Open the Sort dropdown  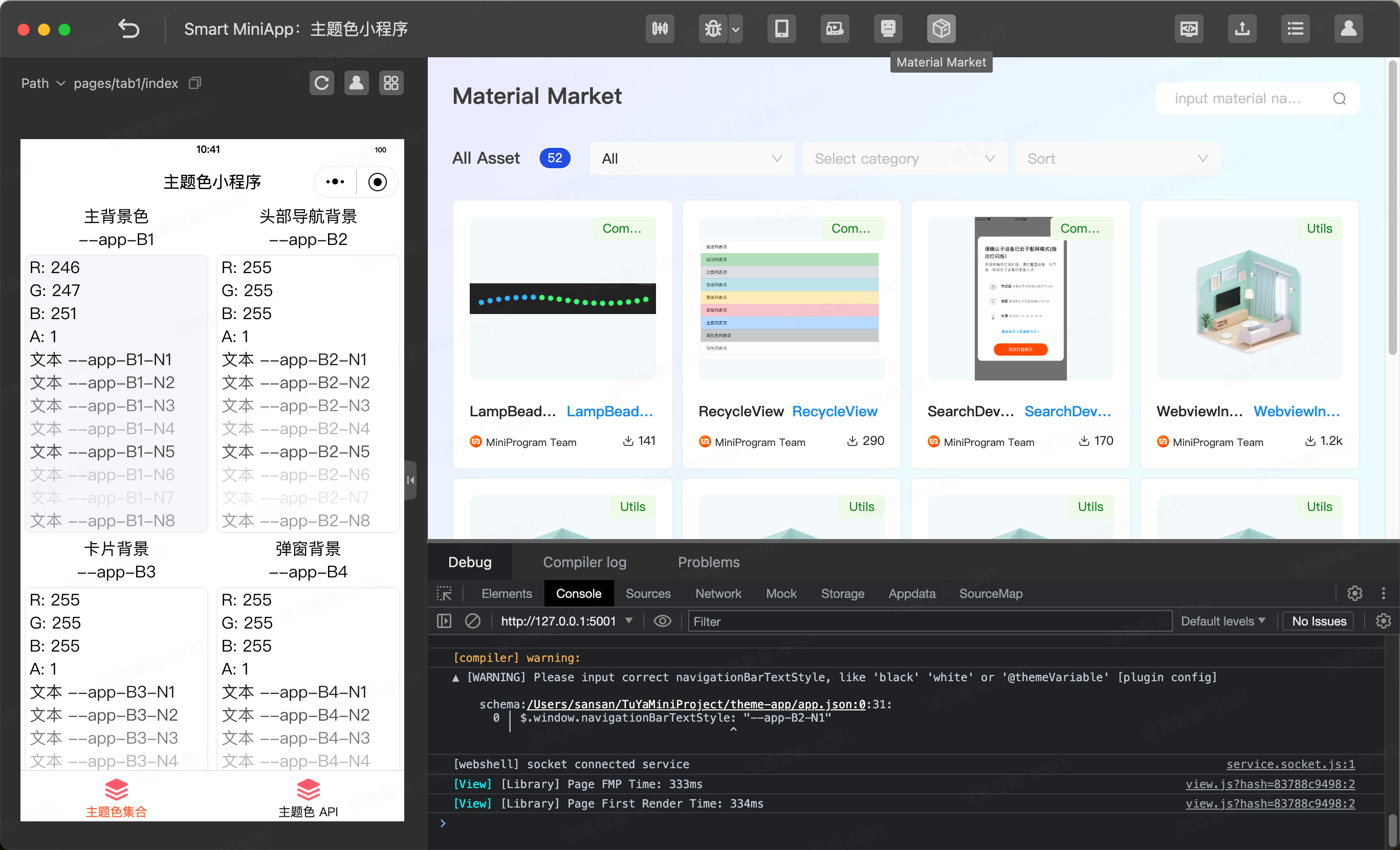pos(1117,159)
